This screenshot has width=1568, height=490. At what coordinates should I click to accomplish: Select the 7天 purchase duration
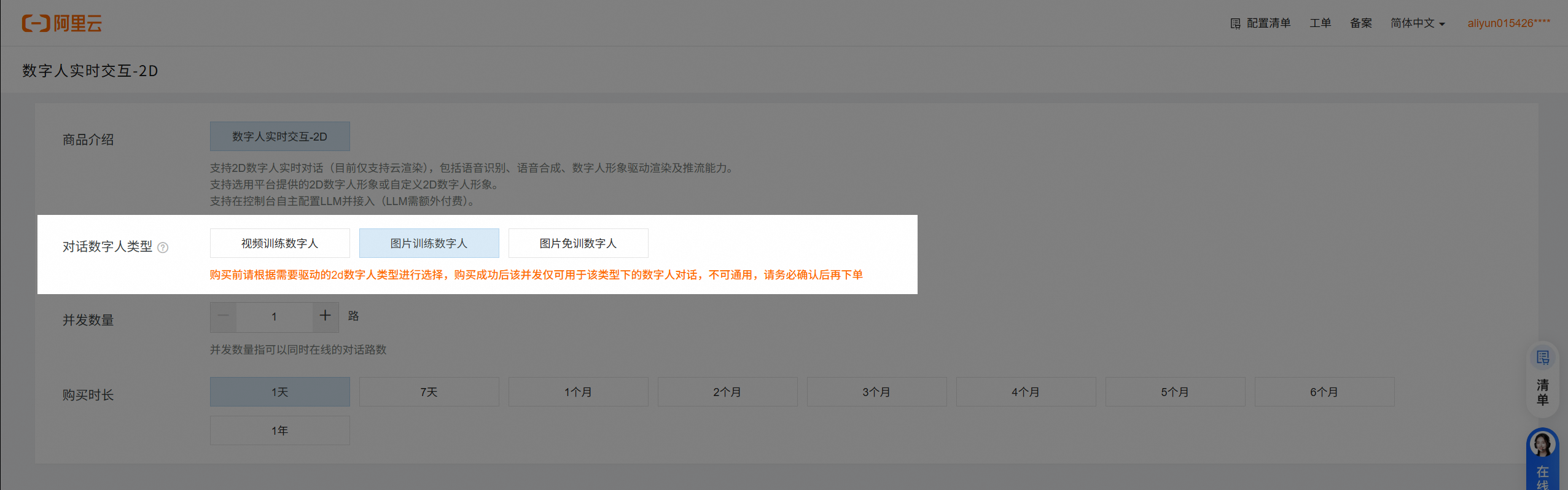429,392
